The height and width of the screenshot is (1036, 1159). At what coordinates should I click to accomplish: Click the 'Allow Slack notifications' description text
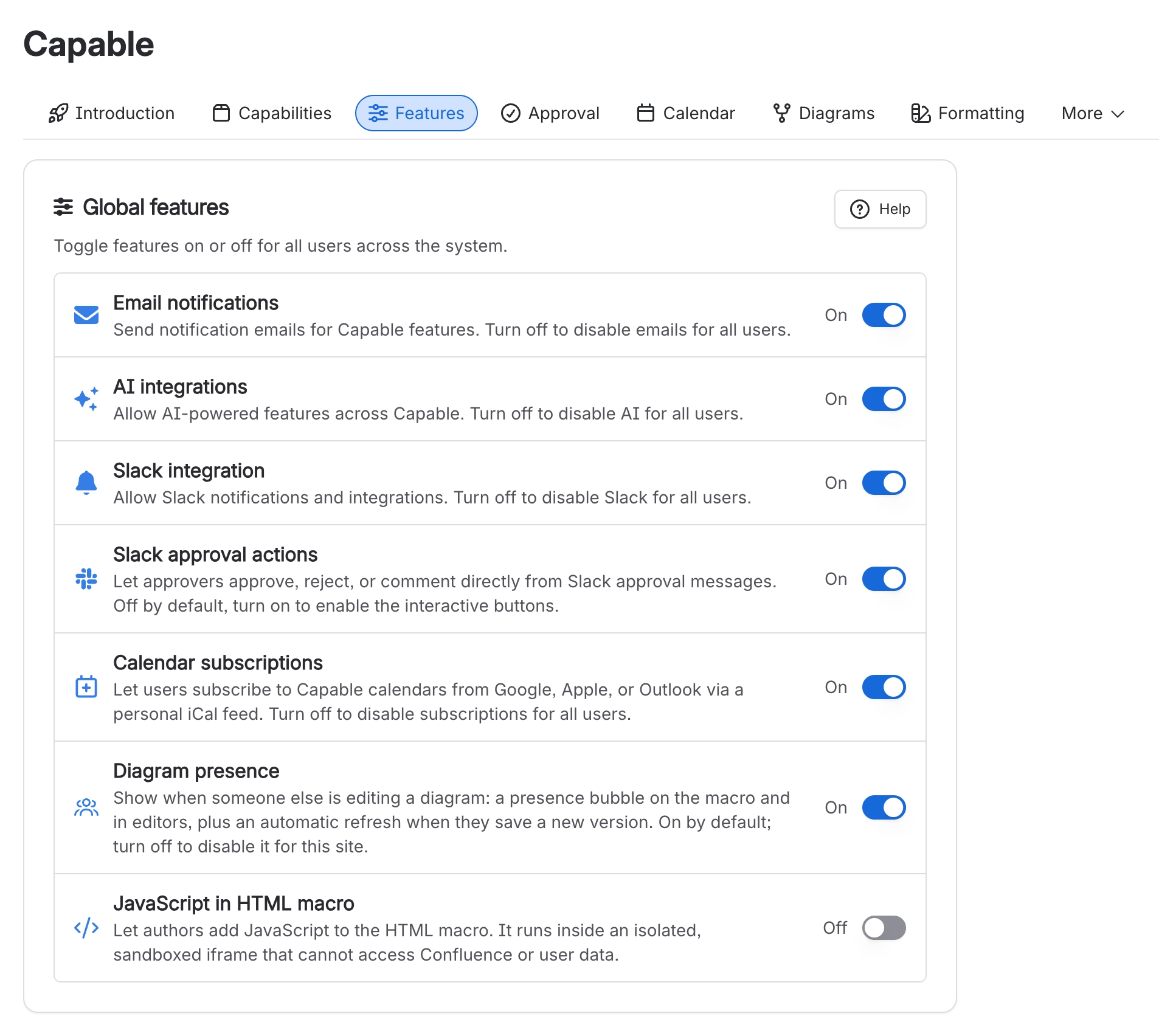[x=432, y=497]
